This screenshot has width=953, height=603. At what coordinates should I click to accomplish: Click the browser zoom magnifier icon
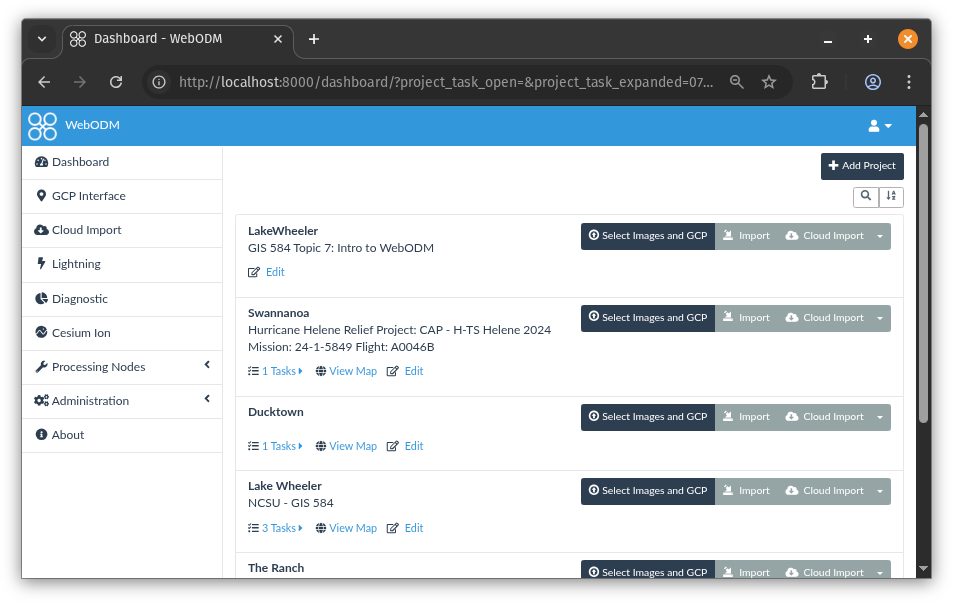pos(737,82)
